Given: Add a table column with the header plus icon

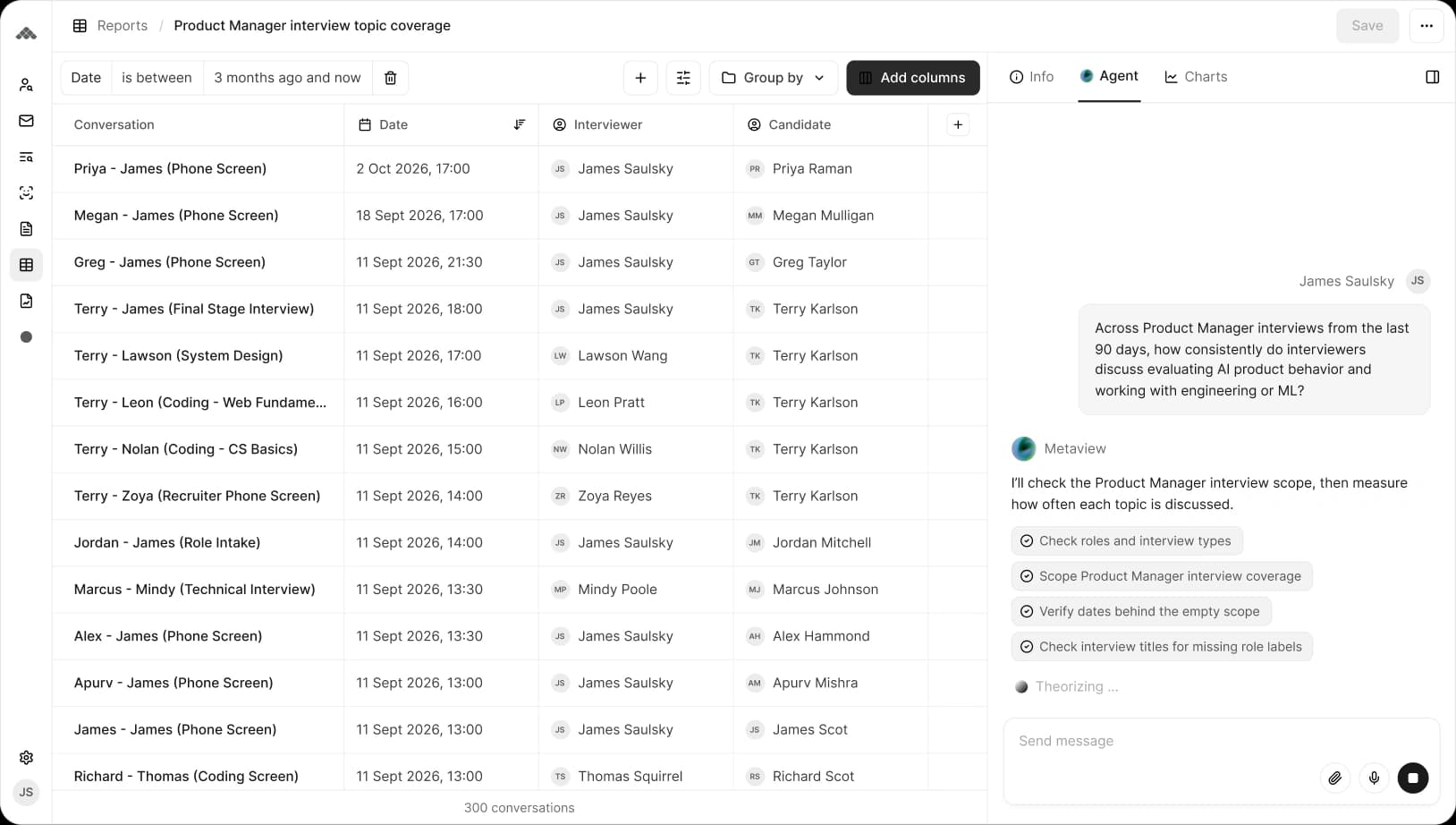Looking at the screenshot, I should [x=958, y=124].
